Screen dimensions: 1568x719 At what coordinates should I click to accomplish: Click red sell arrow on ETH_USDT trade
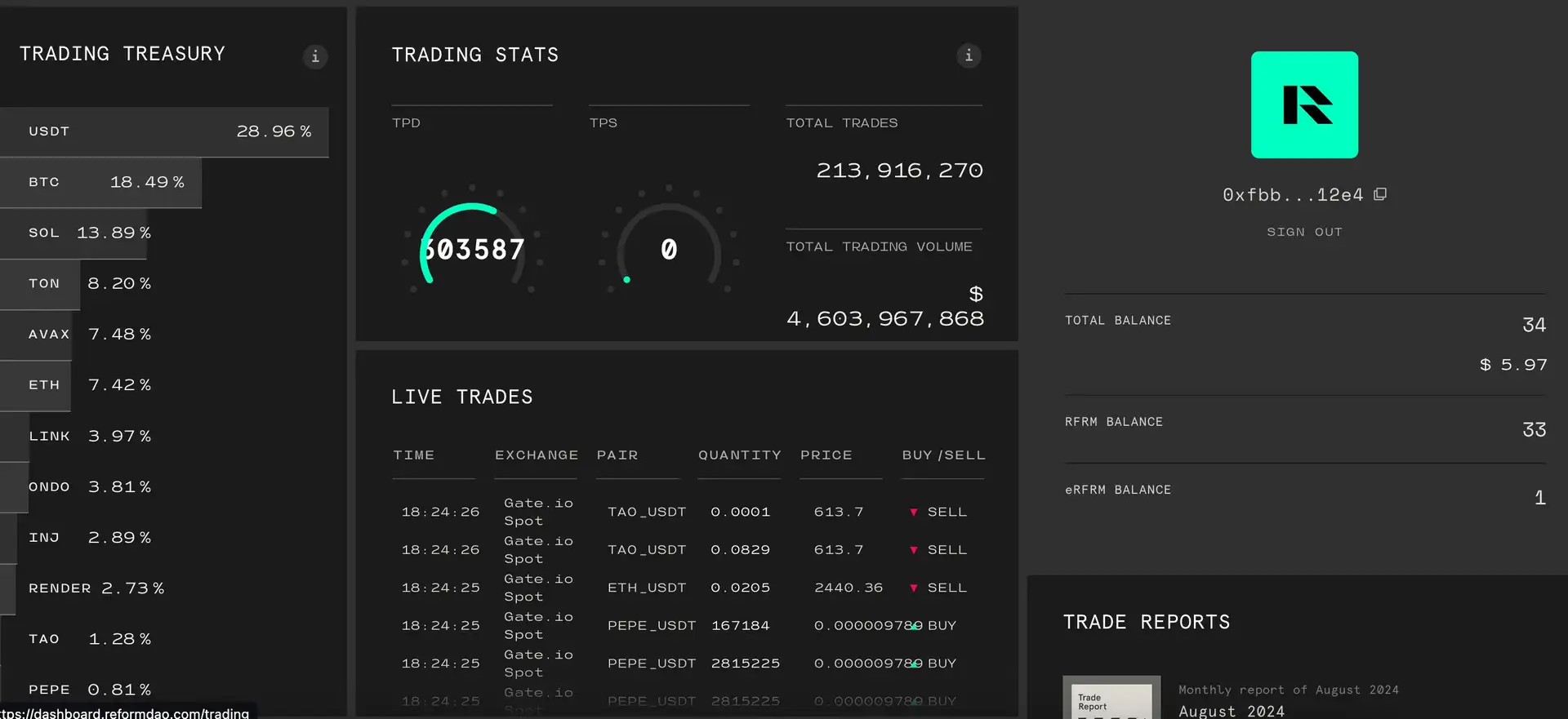coord(913,588)
